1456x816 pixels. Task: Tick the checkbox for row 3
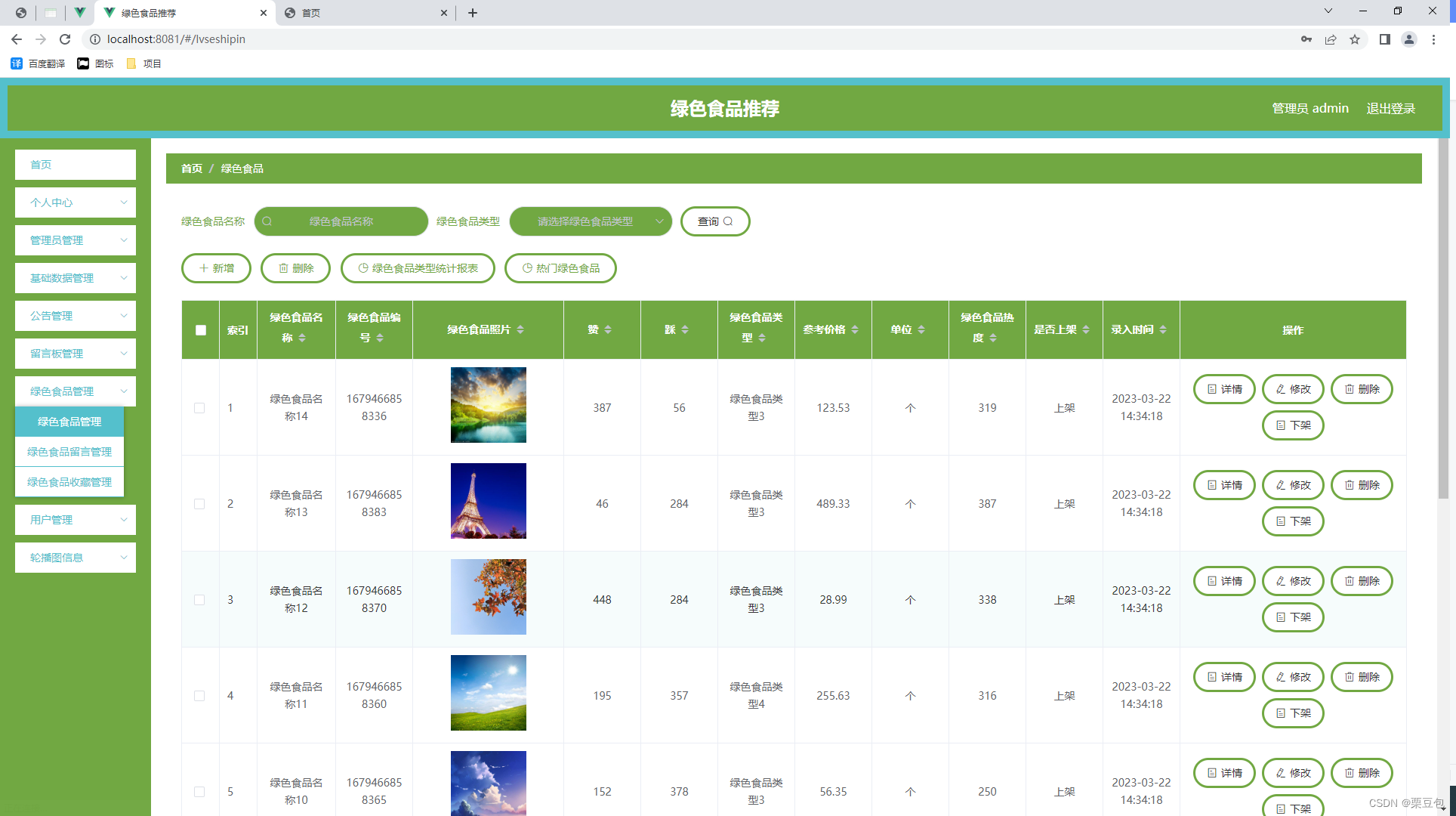point(199,600)
